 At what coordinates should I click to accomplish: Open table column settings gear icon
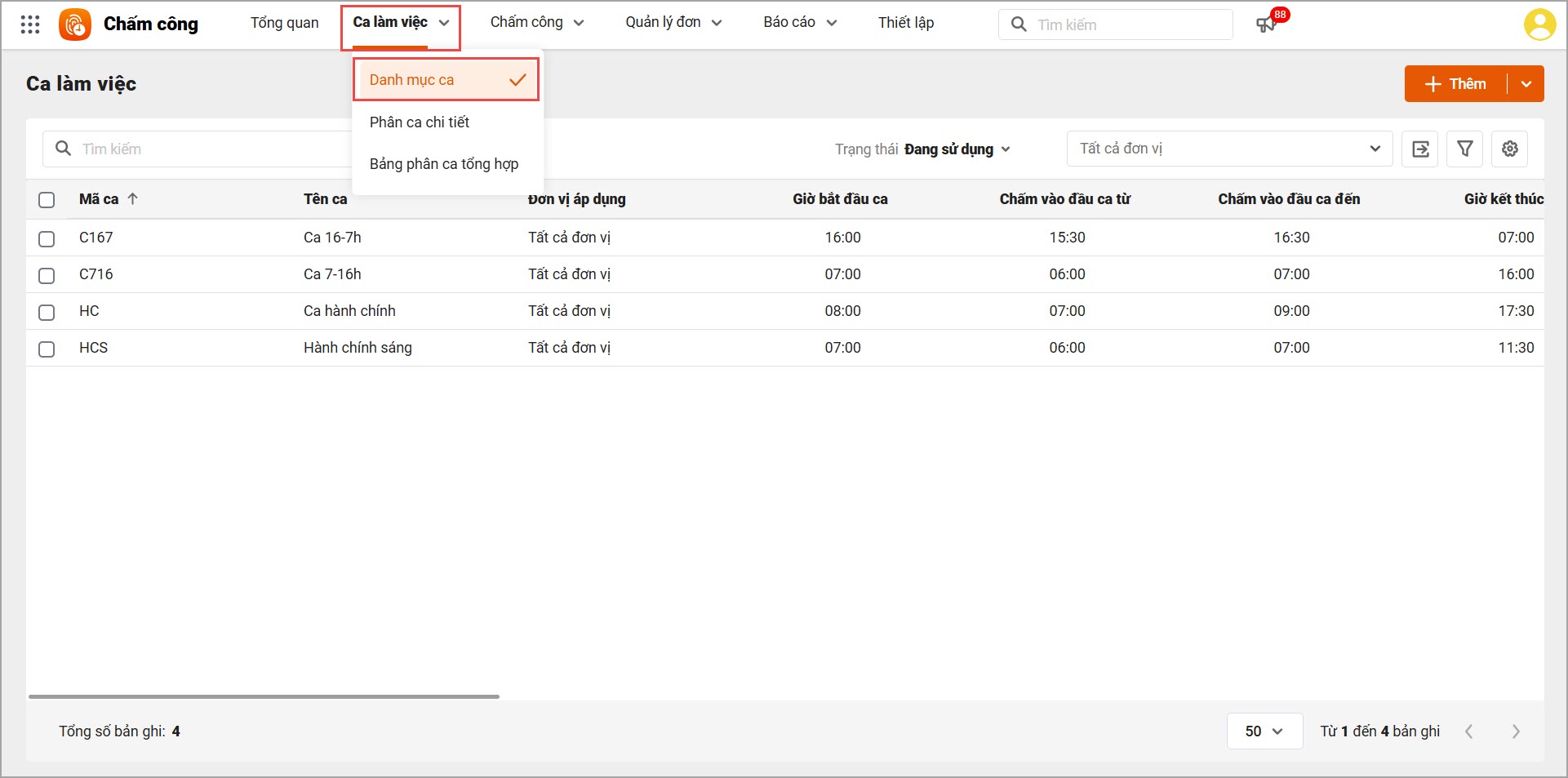coord(1510,149)
